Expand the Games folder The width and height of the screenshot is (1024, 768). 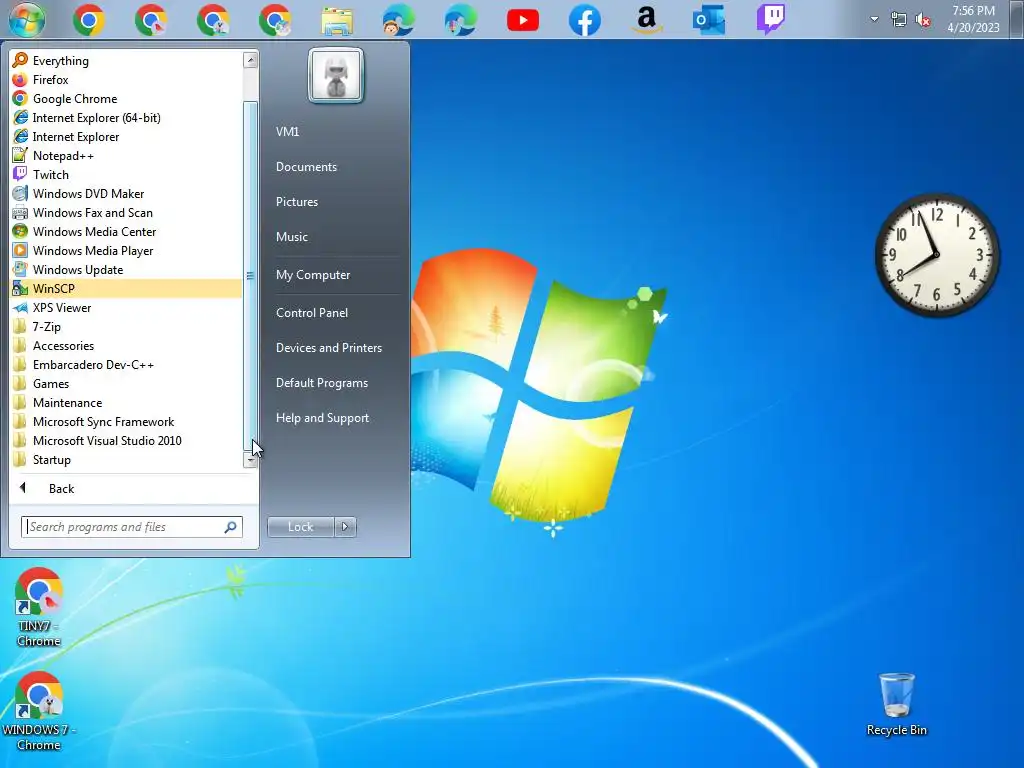click(x=127, y=384)
